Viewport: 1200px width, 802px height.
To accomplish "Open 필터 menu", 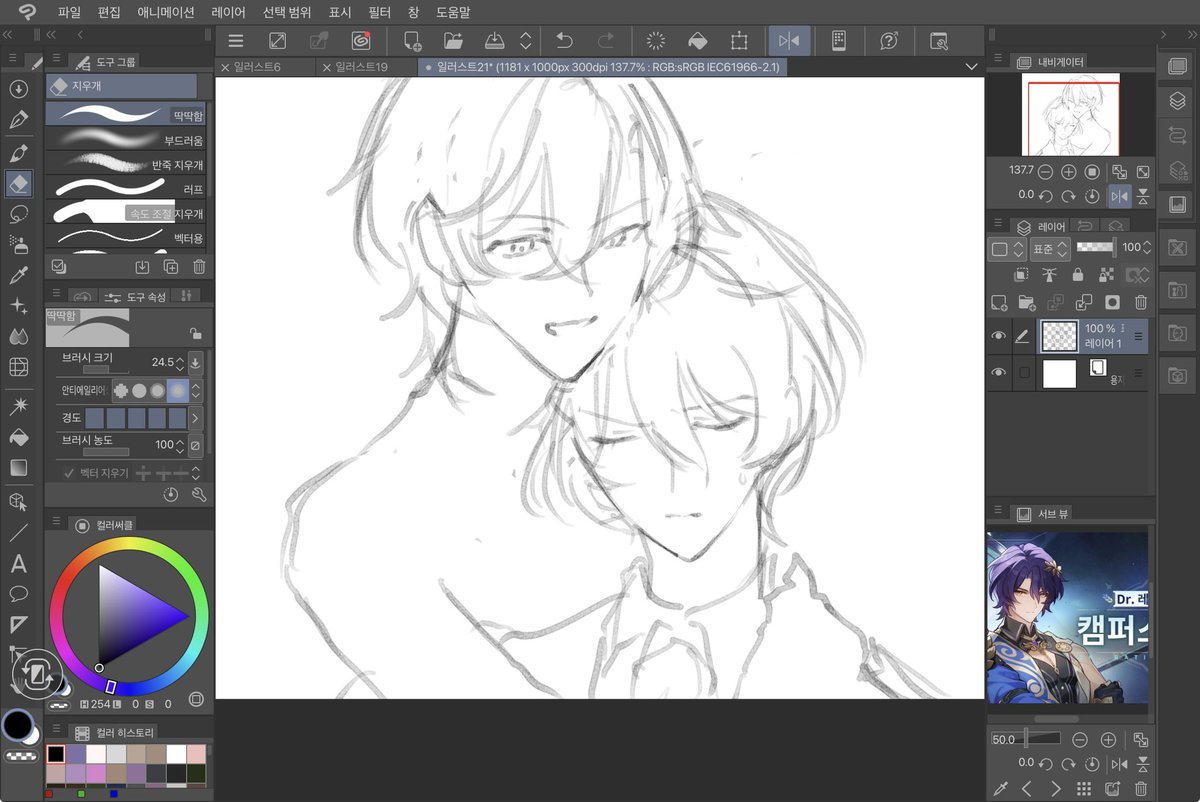I will (x=380, y=13).
